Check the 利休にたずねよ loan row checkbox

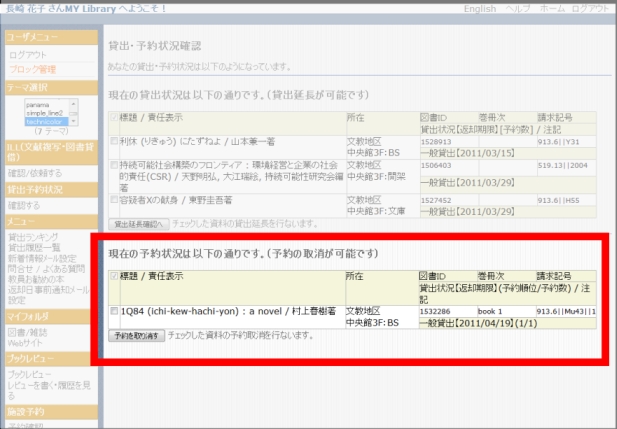(x=114, y=141)
